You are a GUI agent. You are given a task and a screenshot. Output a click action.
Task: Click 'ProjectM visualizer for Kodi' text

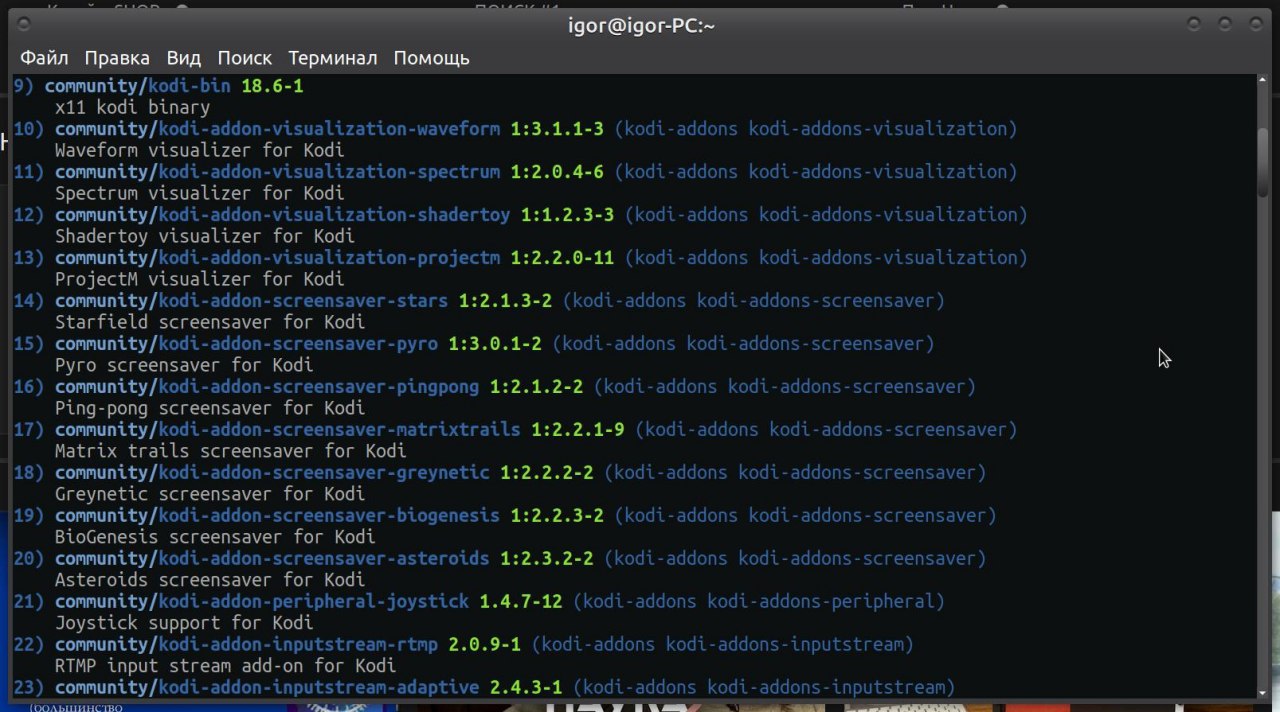point(200,279)
